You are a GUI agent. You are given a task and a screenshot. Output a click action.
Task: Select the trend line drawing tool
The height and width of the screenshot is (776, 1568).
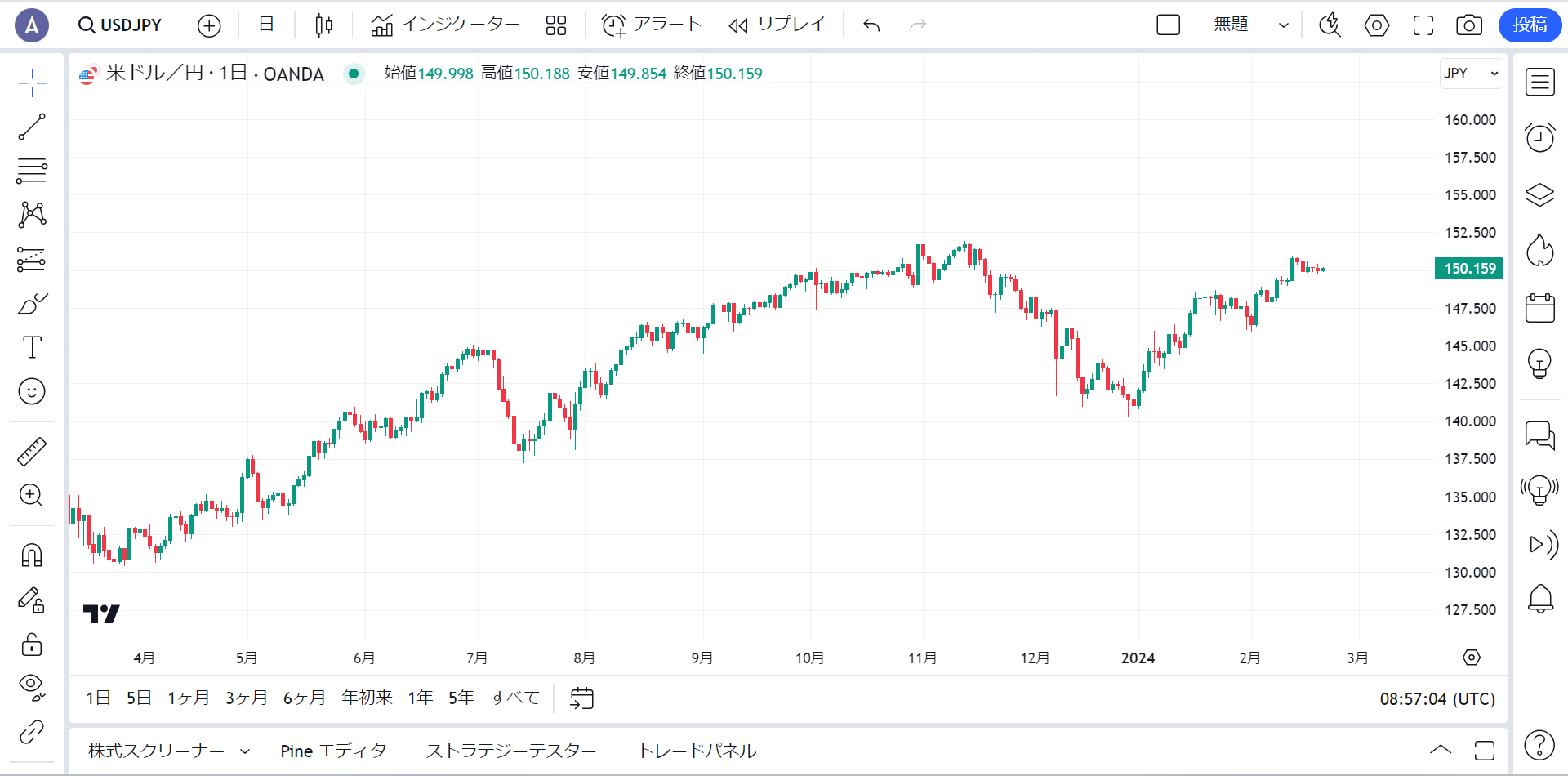pyautogui.click(x=32, y=127)
